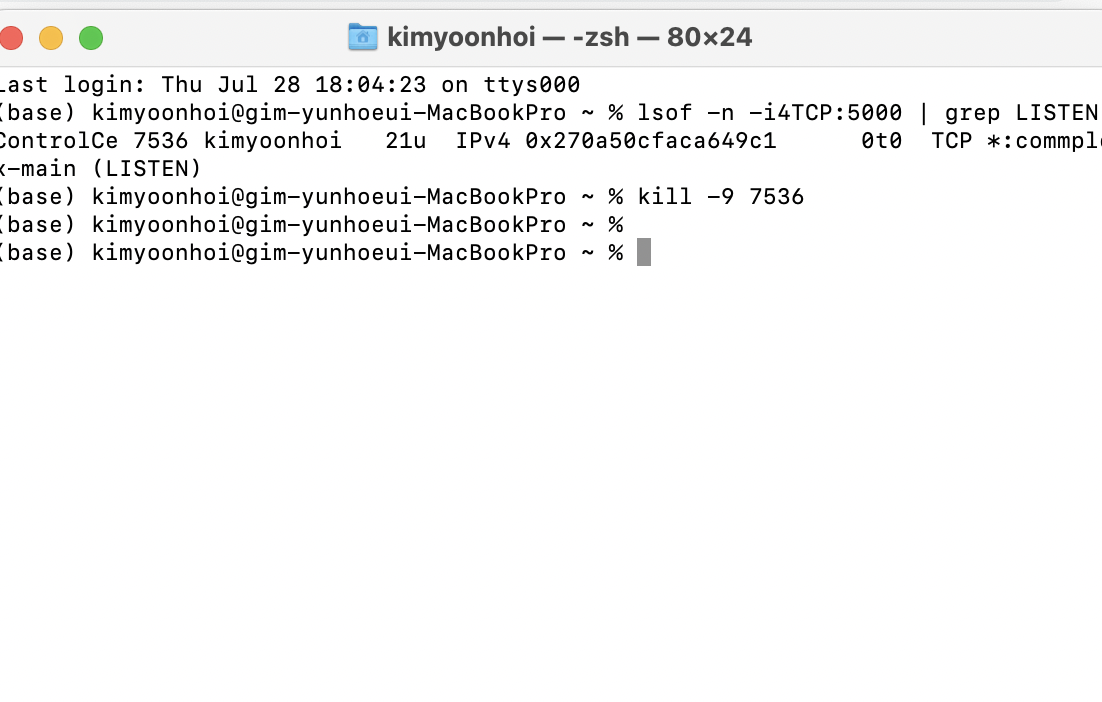Click the hex address 0x270a50cfaca649c1
1102x702 pixels.
(x=651, y=141)
